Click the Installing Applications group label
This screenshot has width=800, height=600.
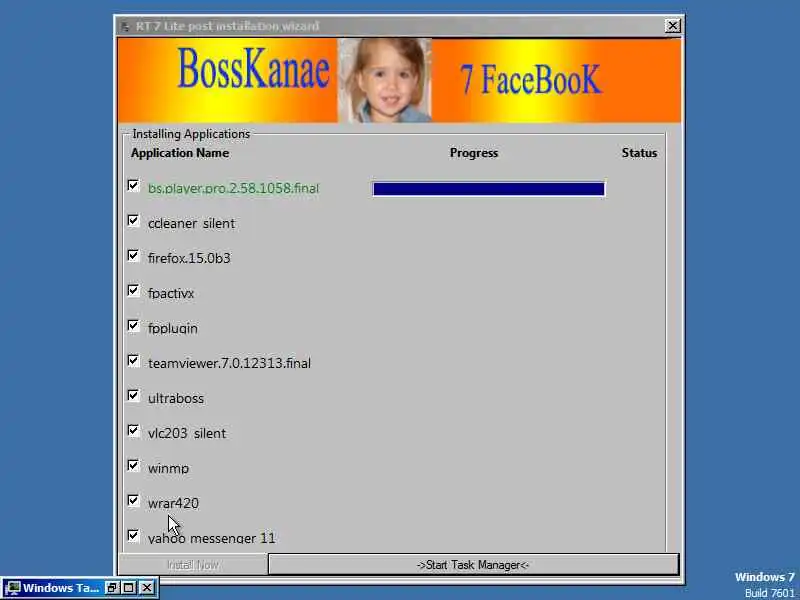[x=191, y=134]
